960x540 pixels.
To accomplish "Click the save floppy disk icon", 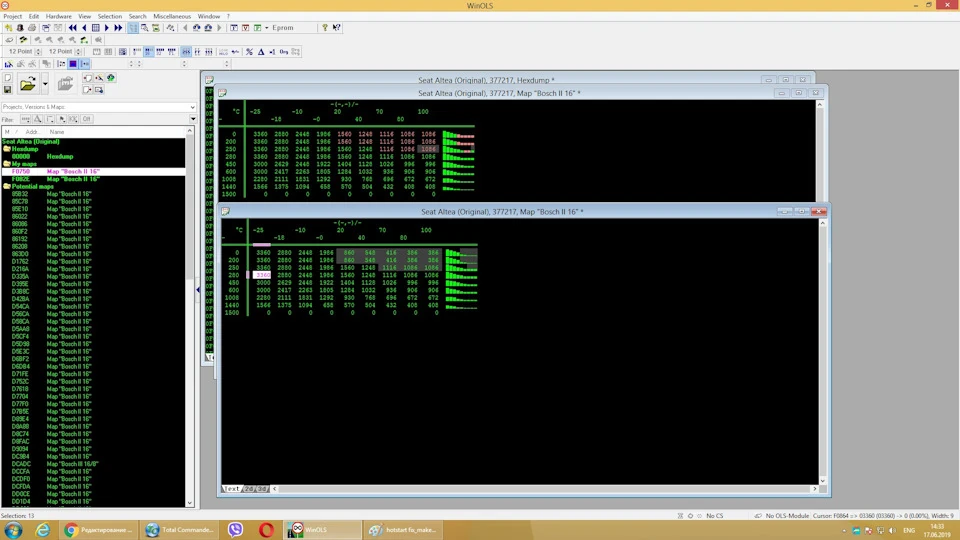I will click(x=7, y=90).
